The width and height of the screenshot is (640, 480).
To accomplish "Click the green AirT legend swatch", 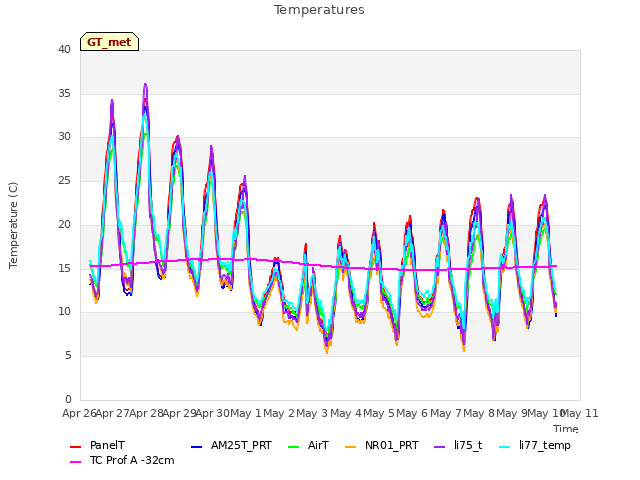I will pos(294,447).
